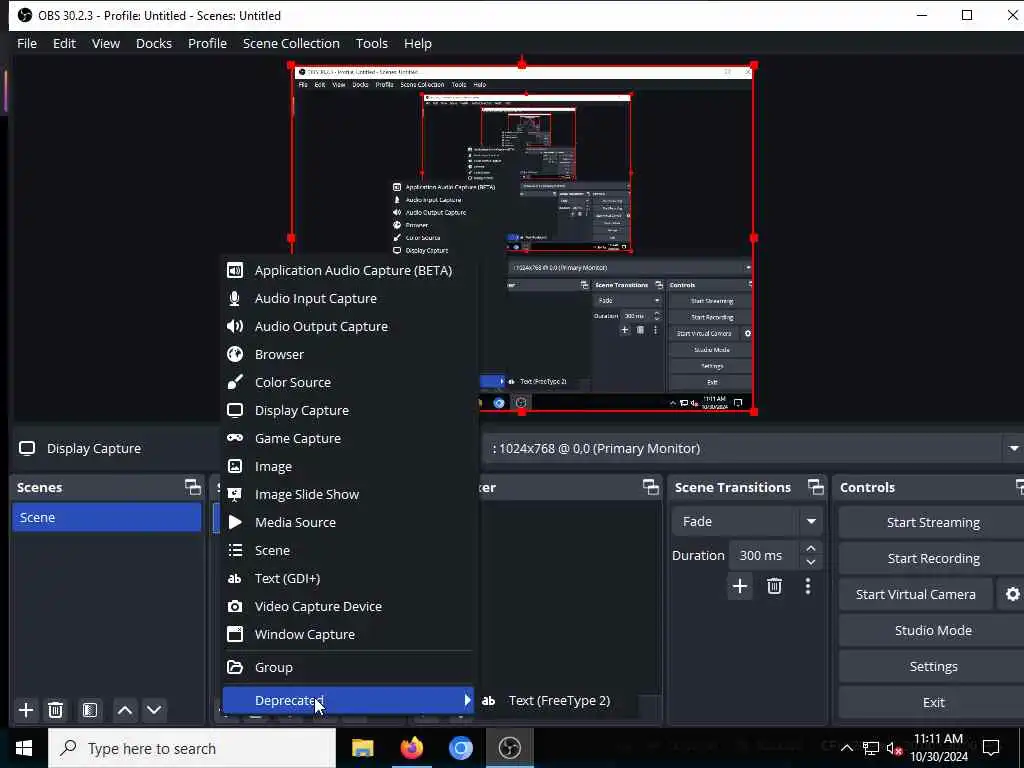Click Start Streaming button
This screenshot has width=1024, height=768.
point(933,522)
